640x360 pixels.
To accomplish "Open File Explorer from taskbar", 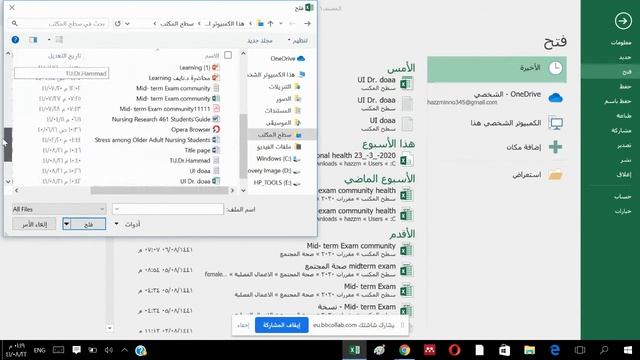I will pos(529,350).
